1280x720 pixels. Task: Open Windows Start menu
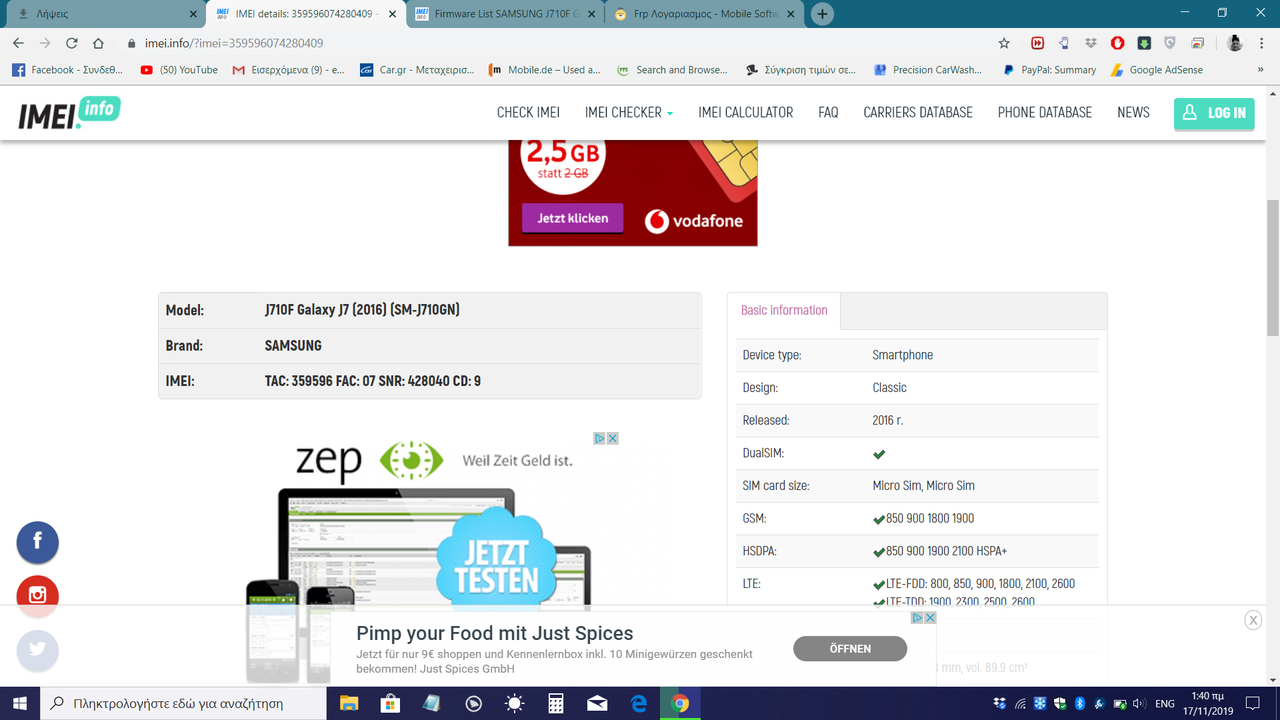pos(21,703)
